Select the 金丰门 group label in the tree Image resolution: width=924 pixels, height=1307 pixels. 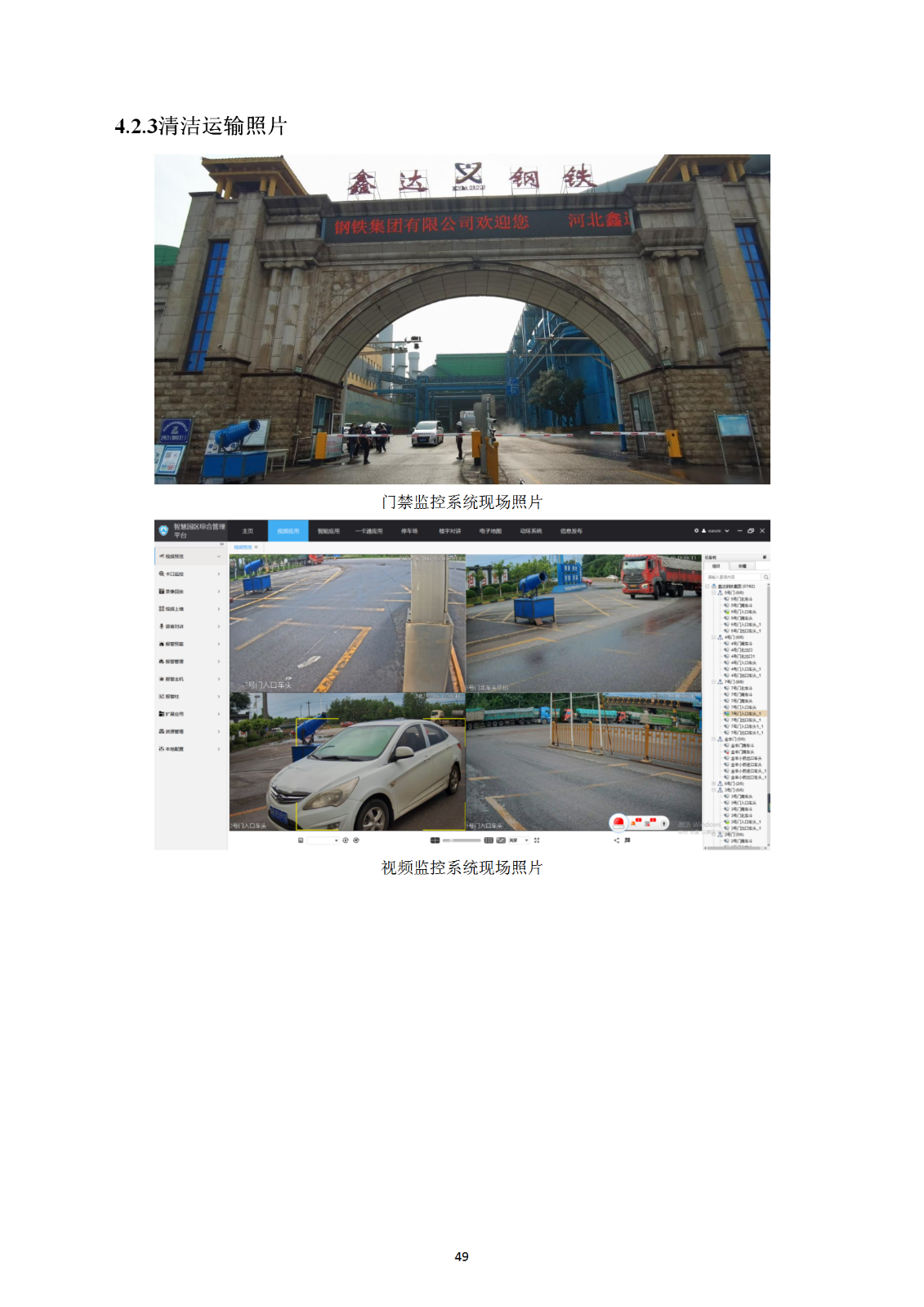pos(734,739)
